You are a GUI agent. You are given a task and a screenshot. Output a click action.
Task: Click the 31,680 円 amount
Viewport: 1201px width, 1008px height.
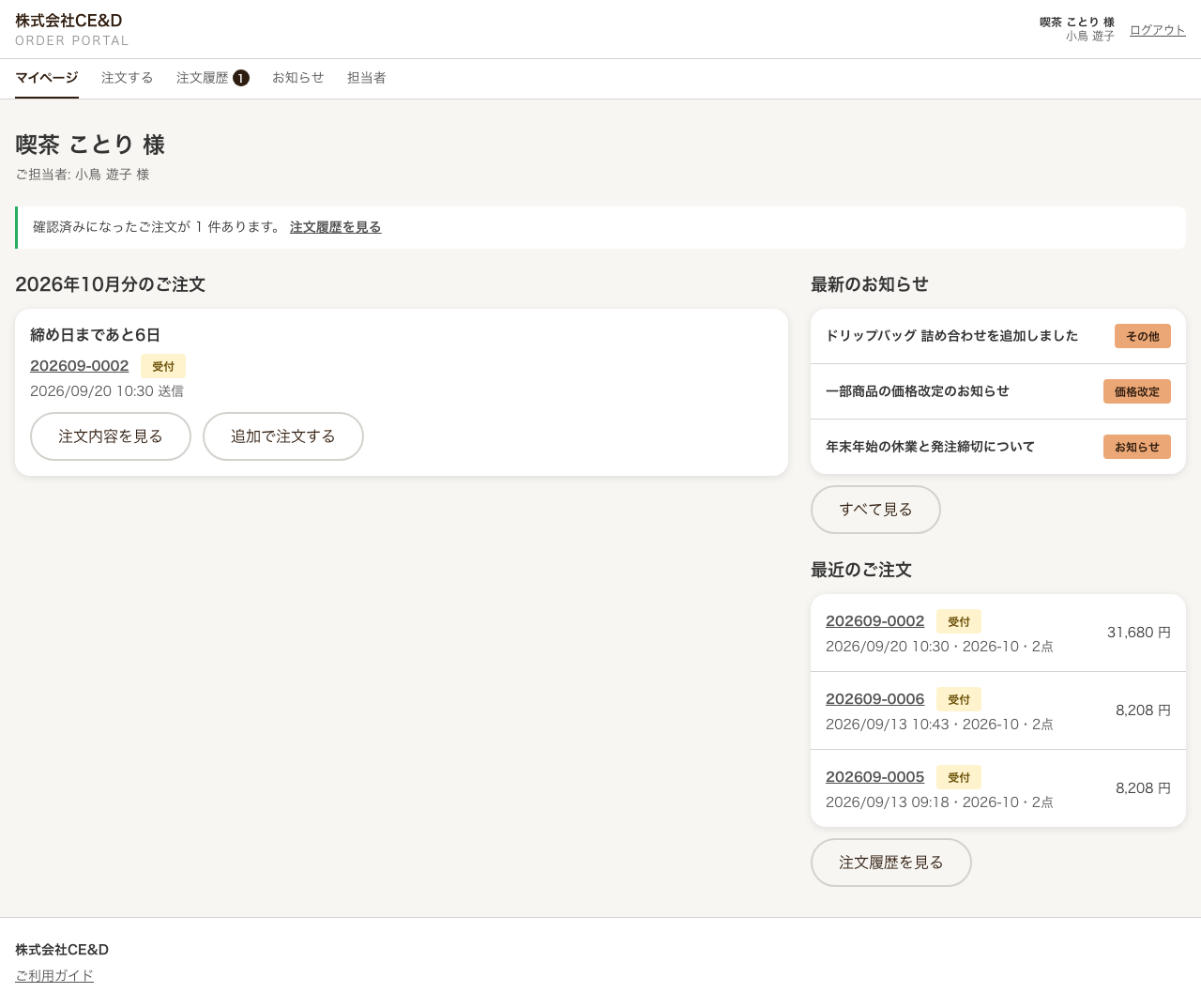click(1139, 633)
